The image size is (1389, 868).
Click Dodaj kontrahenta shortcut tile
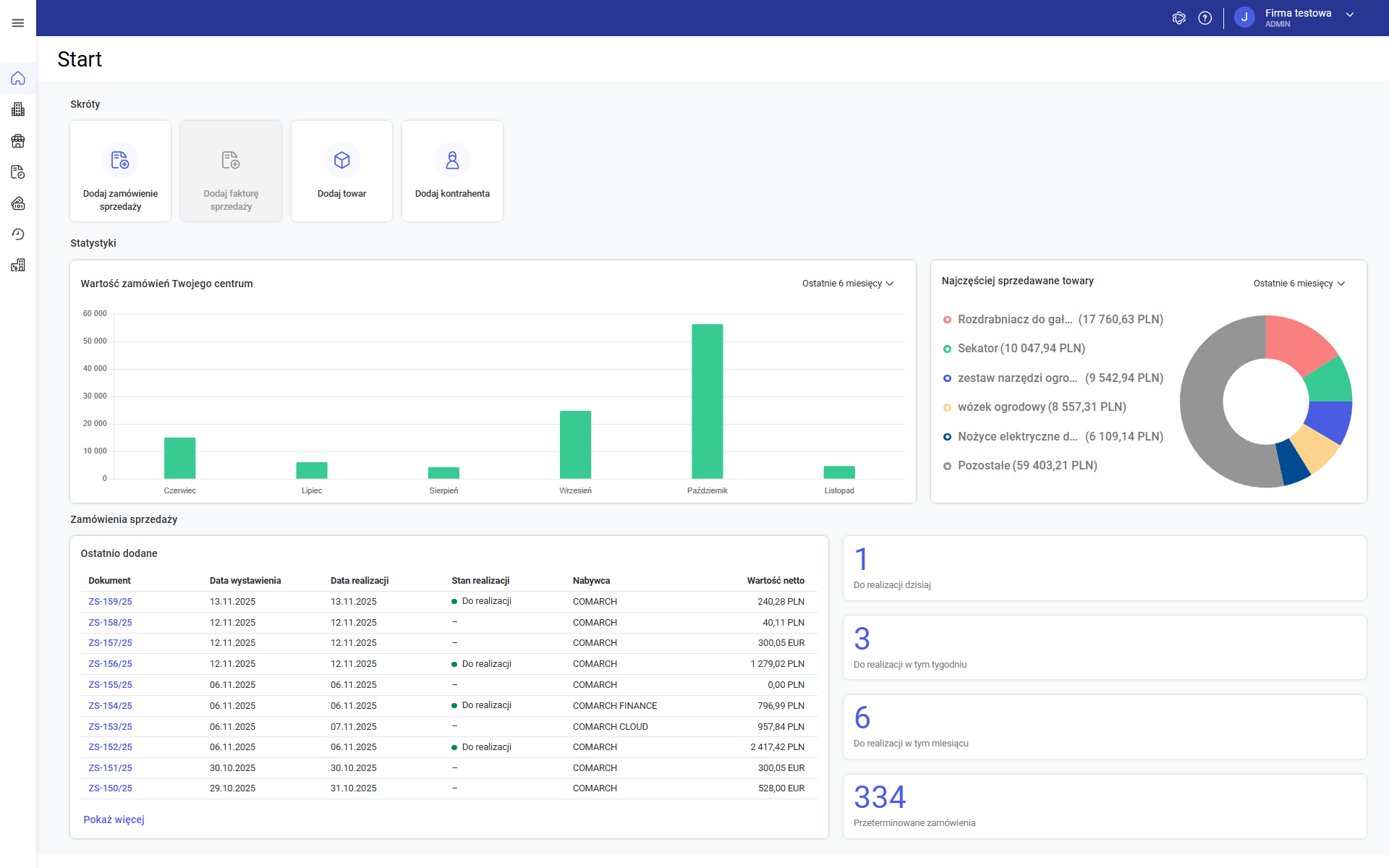[452, 171]
